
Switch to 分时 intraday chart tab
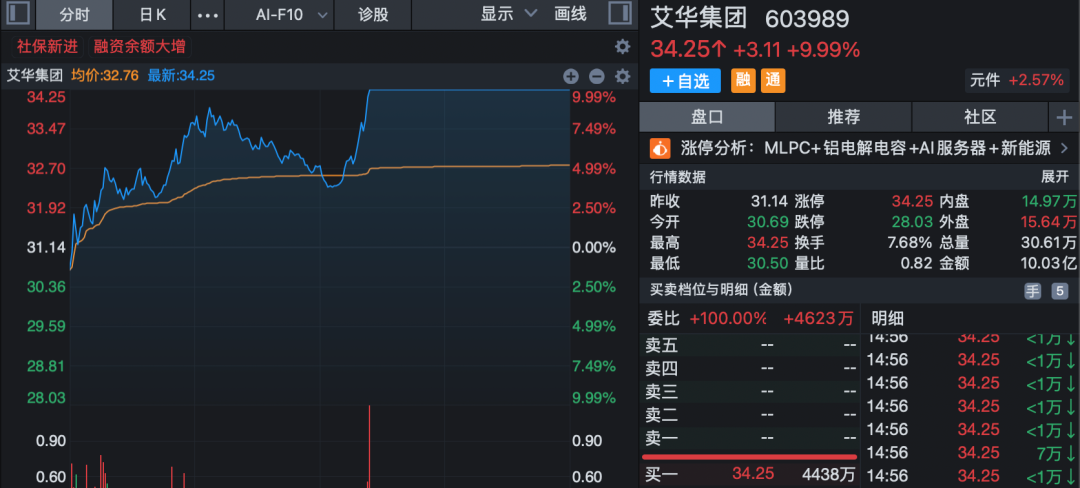(74, 14)
